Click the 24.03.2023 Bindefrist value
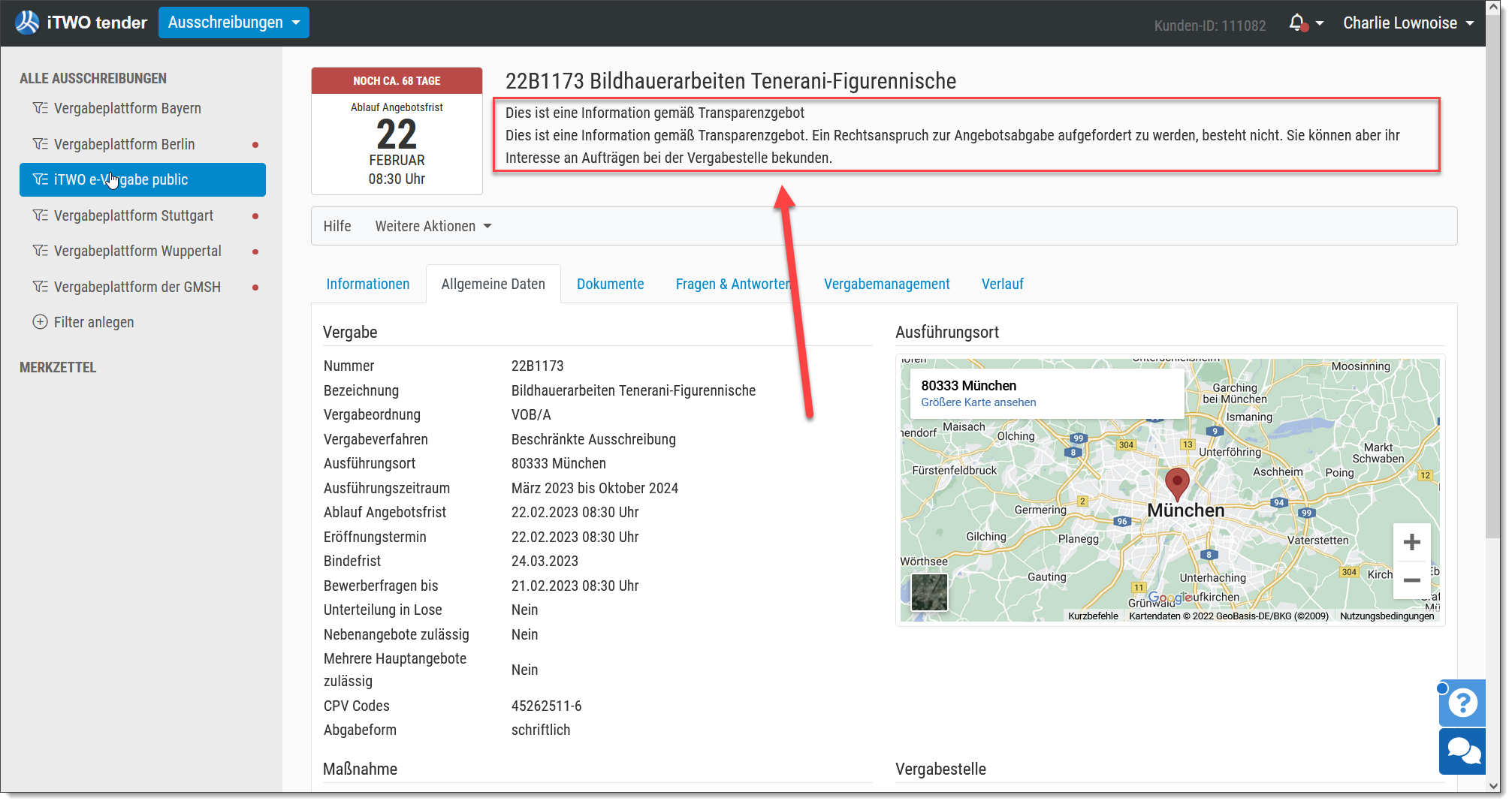 click(545, 561)
